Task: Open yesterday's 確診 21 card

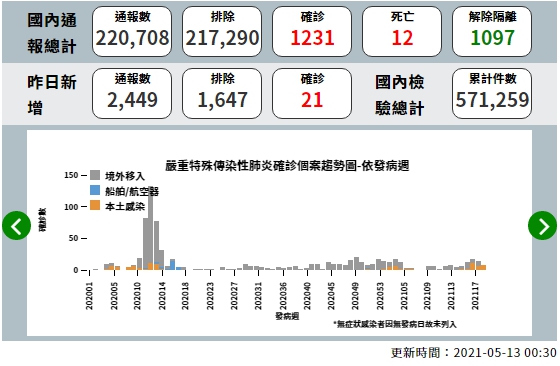Action: pos(312,94)
